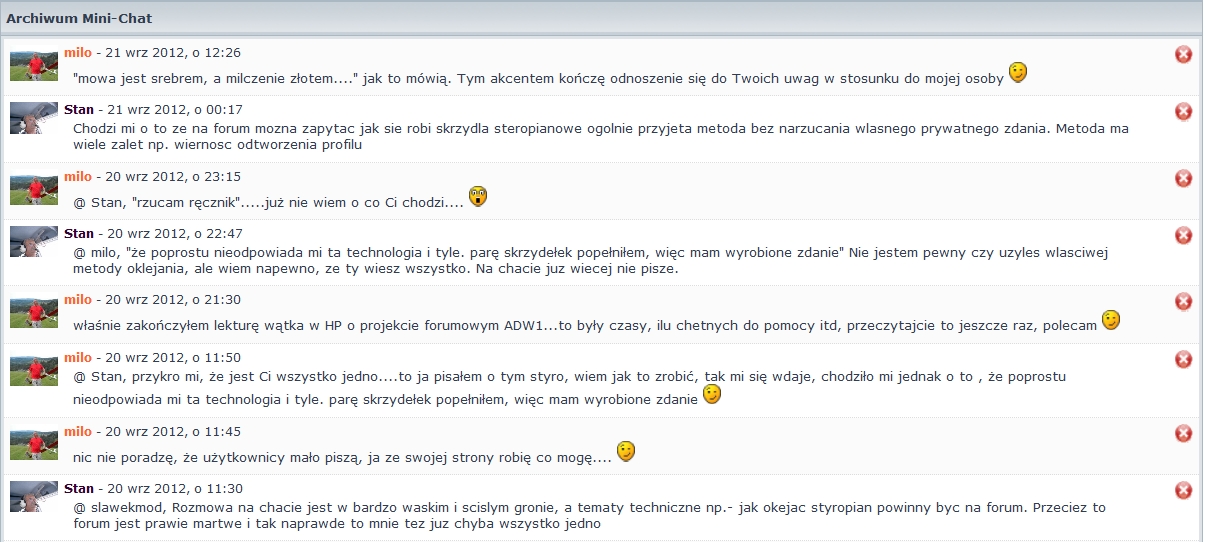Image resolution: width=1205 pixels, height=542 pixels.
Task: Open milo's profile from 21 wrz 12:26 post
Action: click(x=78, y=52)
